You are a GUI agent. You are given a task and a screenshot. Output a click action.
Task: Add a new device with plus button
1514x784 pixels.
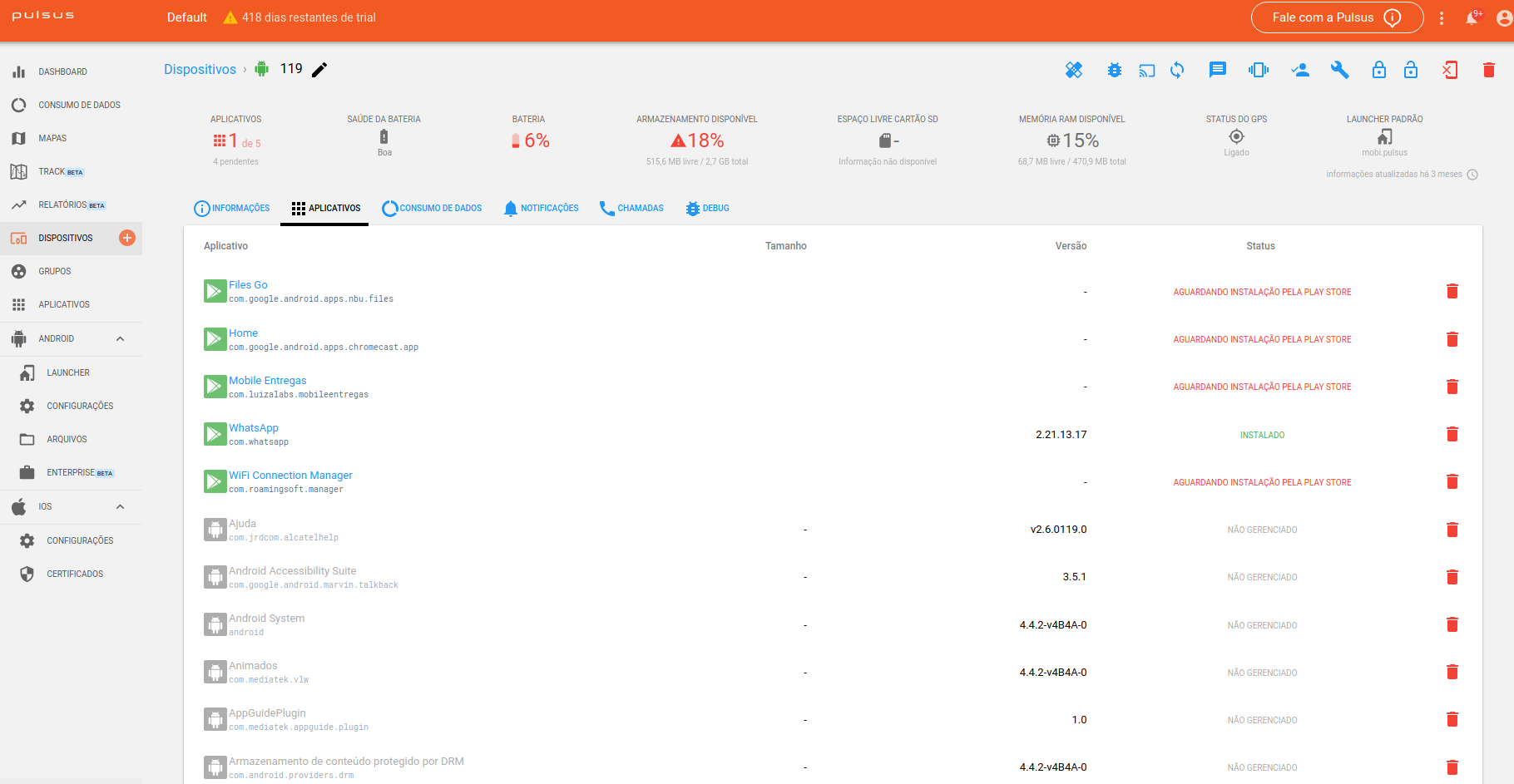coord(127,238)
